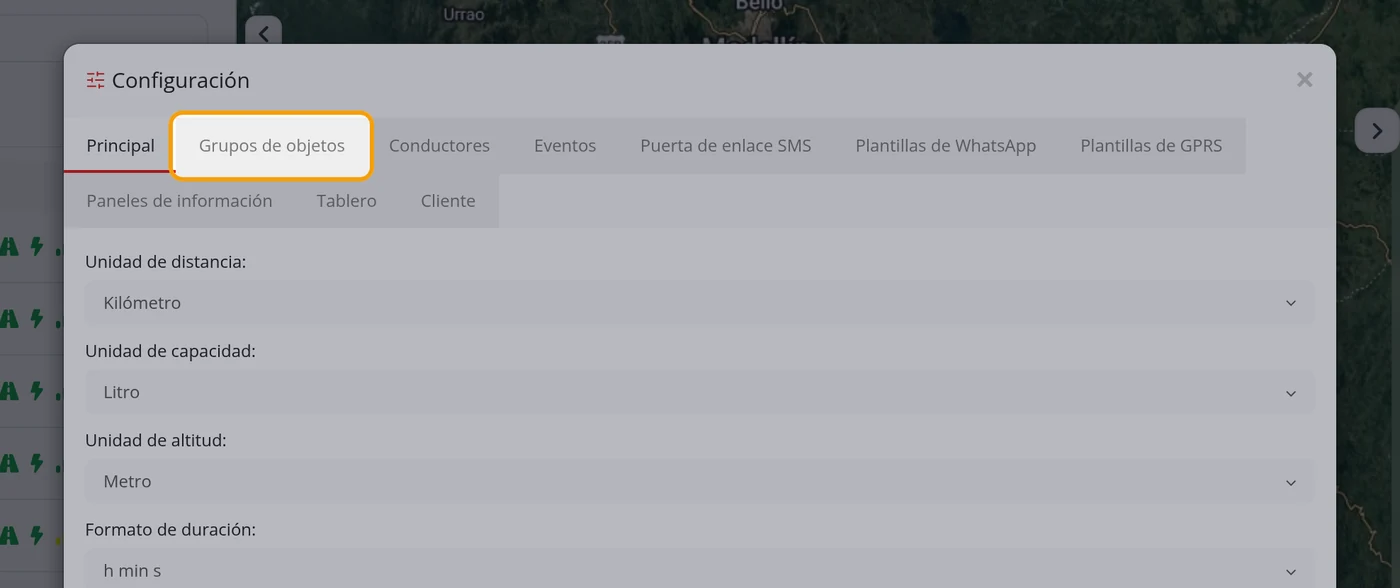Image resolution: width=1400 pixels, height=588 pixels.
Task: Switch to Plantillas de WhatsApp tab
Action: (x=946, y=146)
